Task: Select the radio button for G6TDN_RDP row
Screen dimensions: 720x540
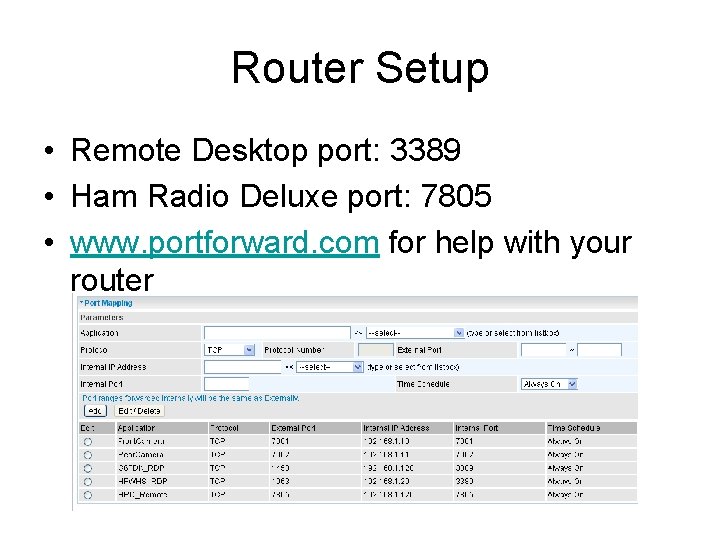Action: pos(88,468)
